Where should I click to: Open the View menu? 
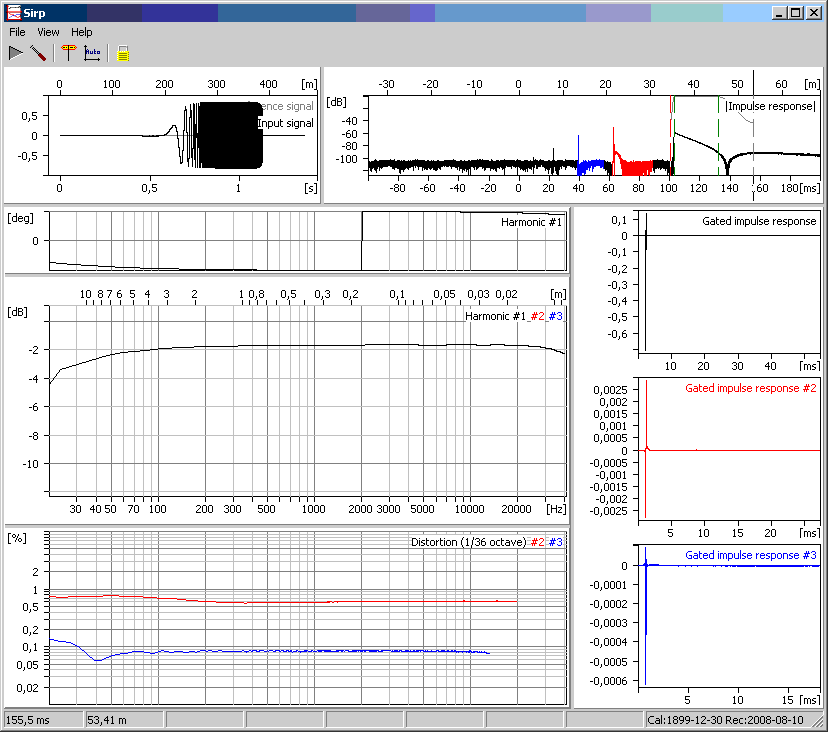coord(48,32)
